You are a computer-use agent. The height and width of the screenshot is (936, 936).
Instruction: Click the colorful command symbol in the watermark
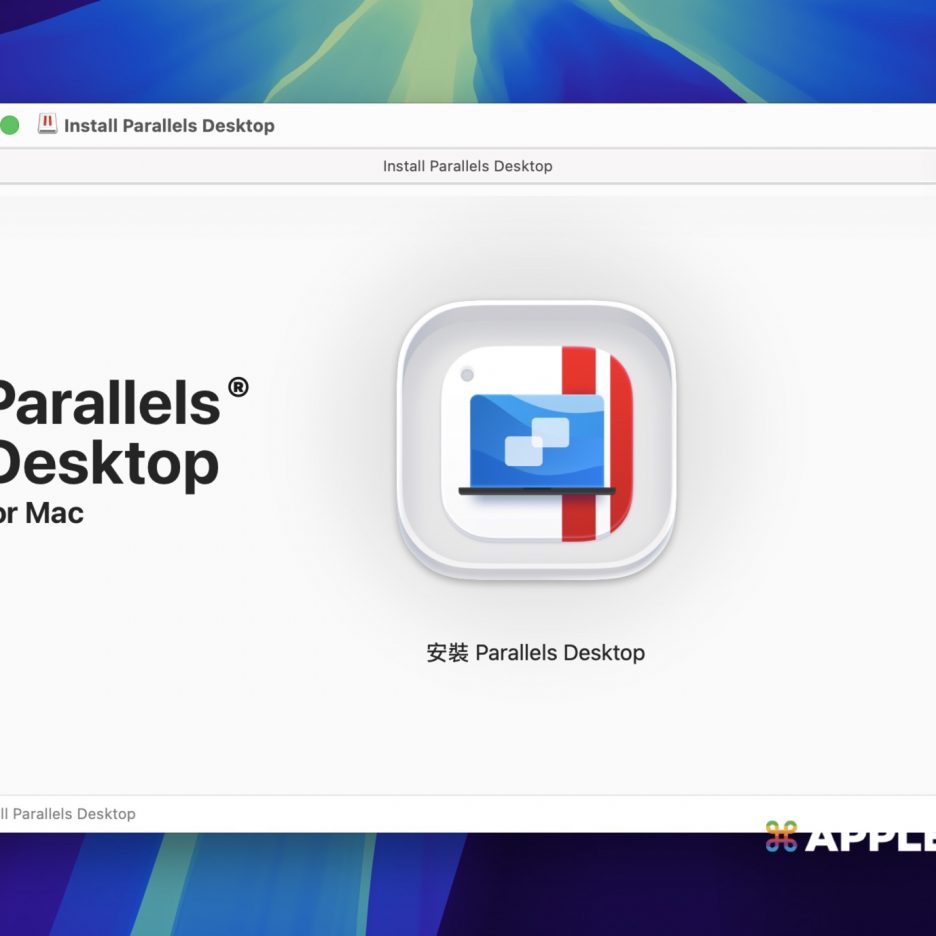point(781,837)
